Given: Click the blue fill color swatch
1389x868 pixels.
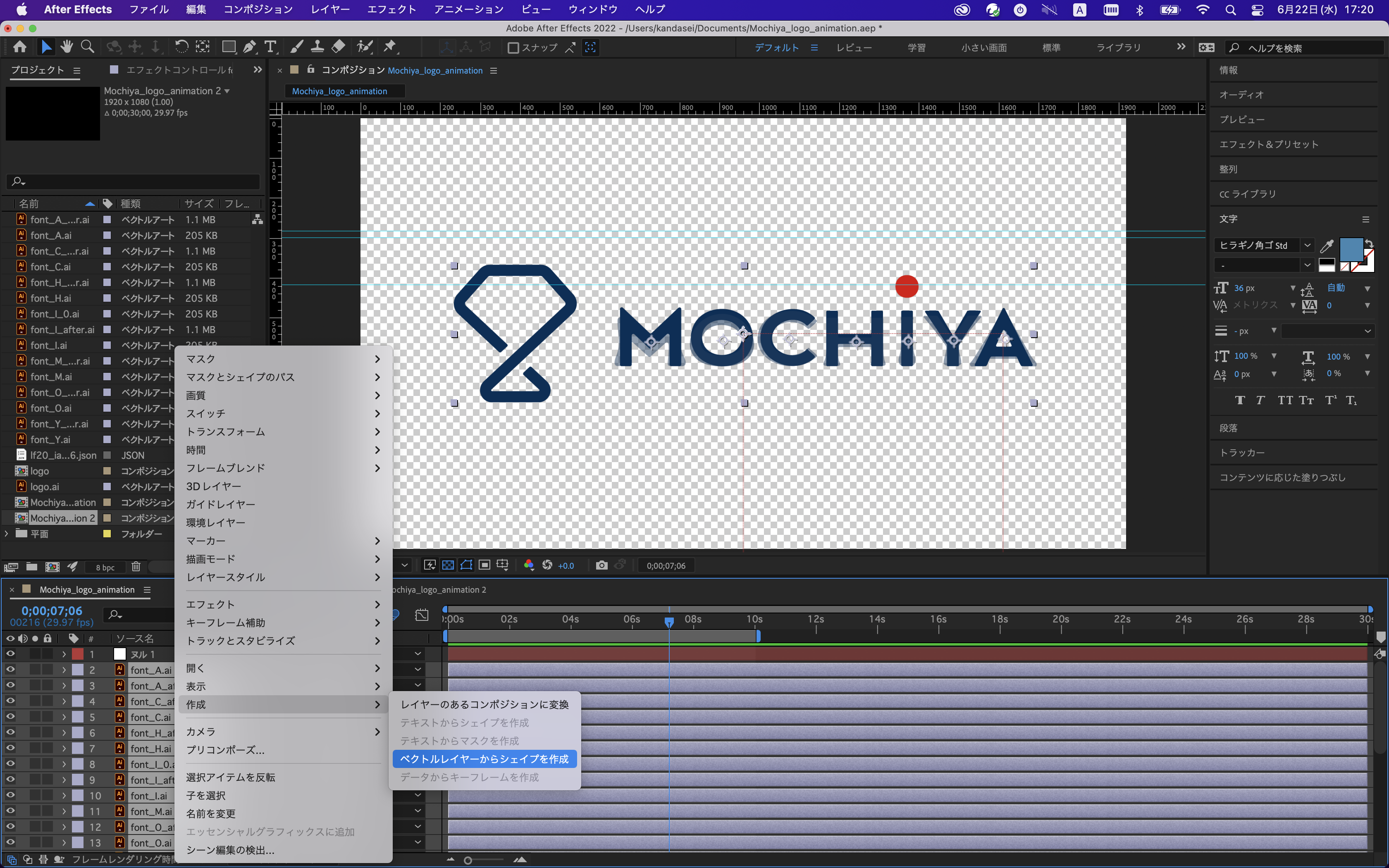Looking at the screenshot, I should point(1351,250).
